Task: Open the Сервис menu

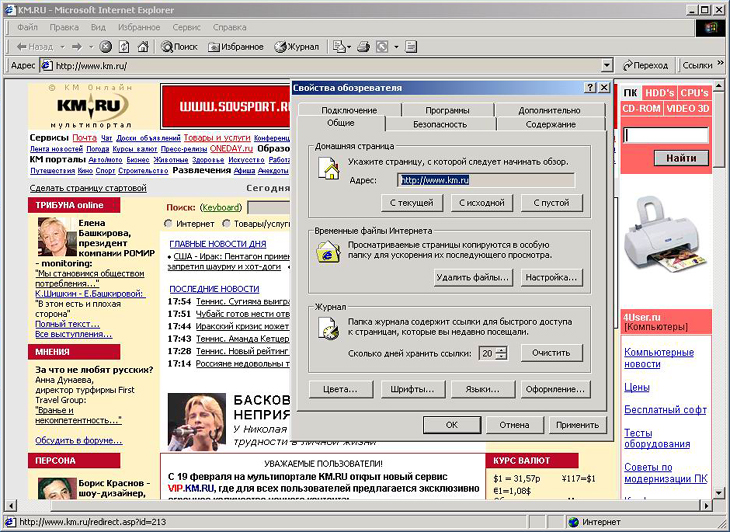Action: 186,27
